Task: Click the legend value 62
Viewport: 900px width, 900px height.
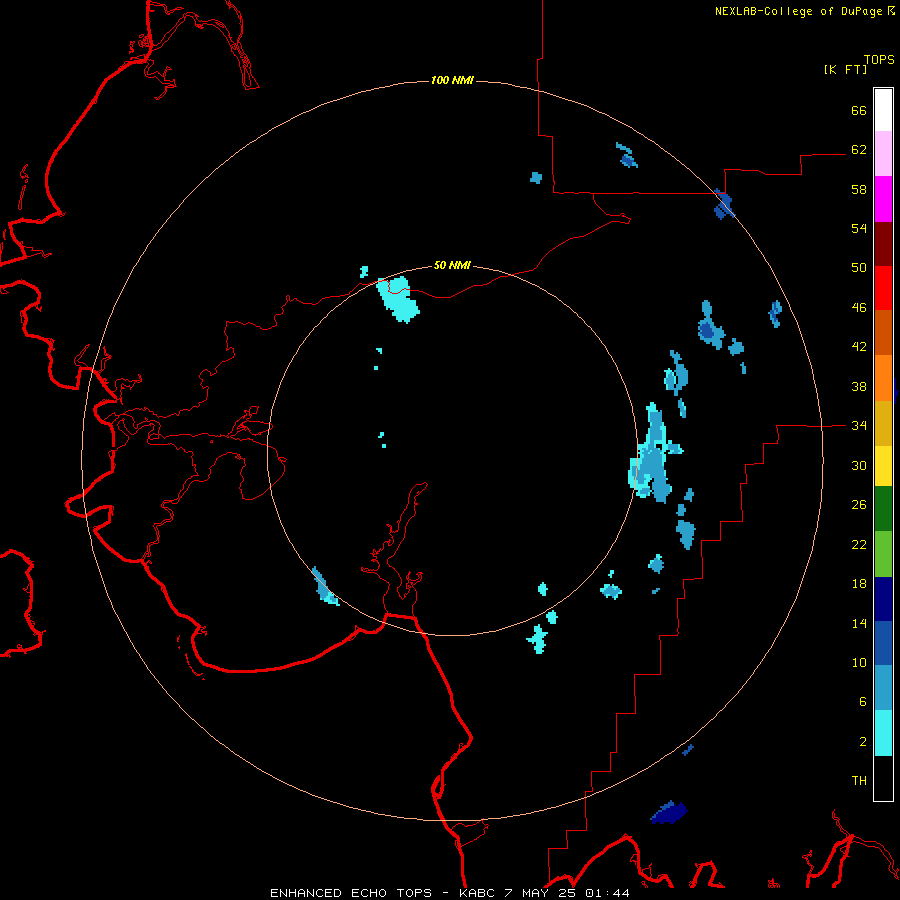Action: (859, 149)
